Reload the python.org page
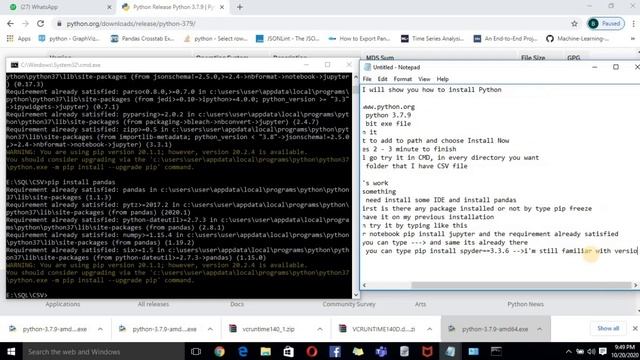The height and width of the screenshot is (360, 640). [x=40, y=24]
